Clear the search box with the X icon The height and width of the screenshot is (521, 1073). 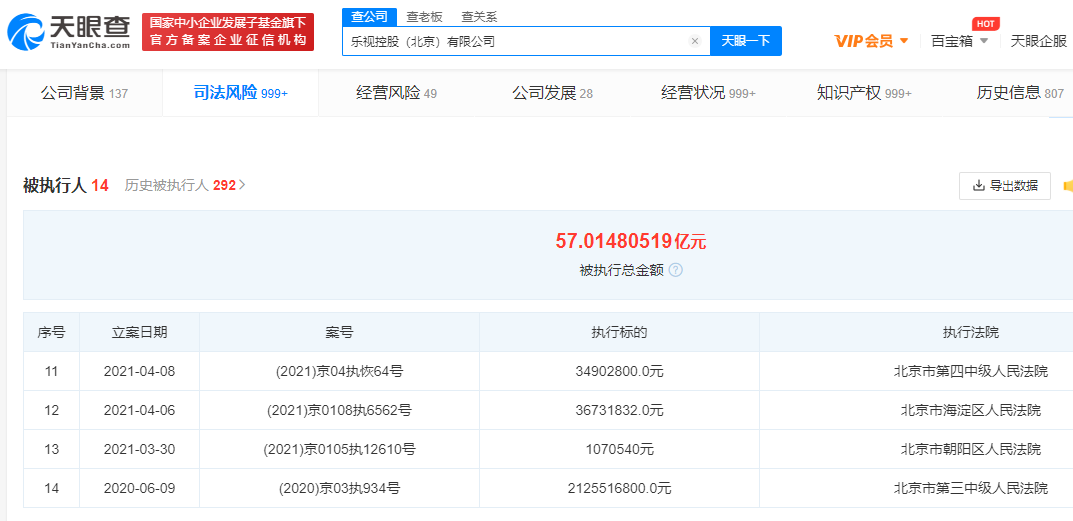(695, 41)
